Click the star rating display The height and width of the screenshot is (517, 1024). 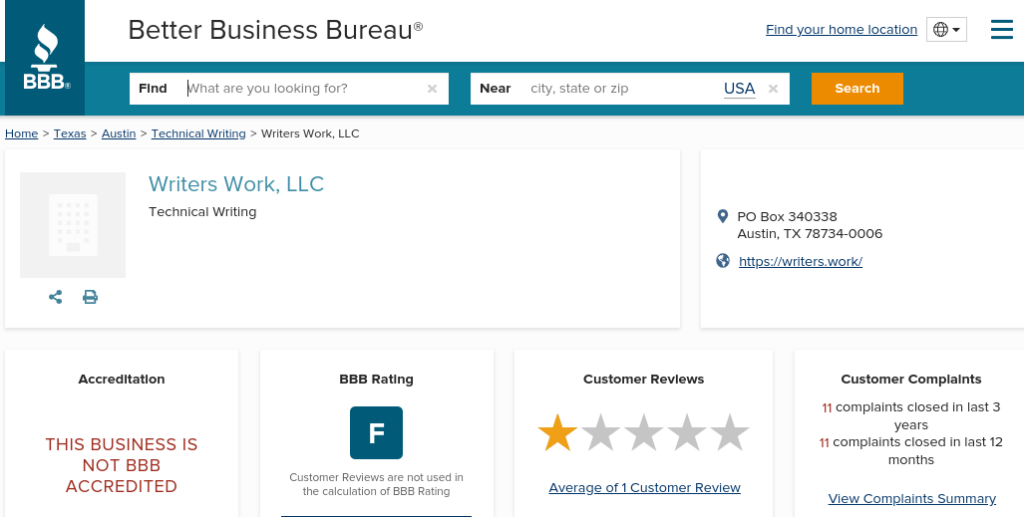[x=643, y=433]
